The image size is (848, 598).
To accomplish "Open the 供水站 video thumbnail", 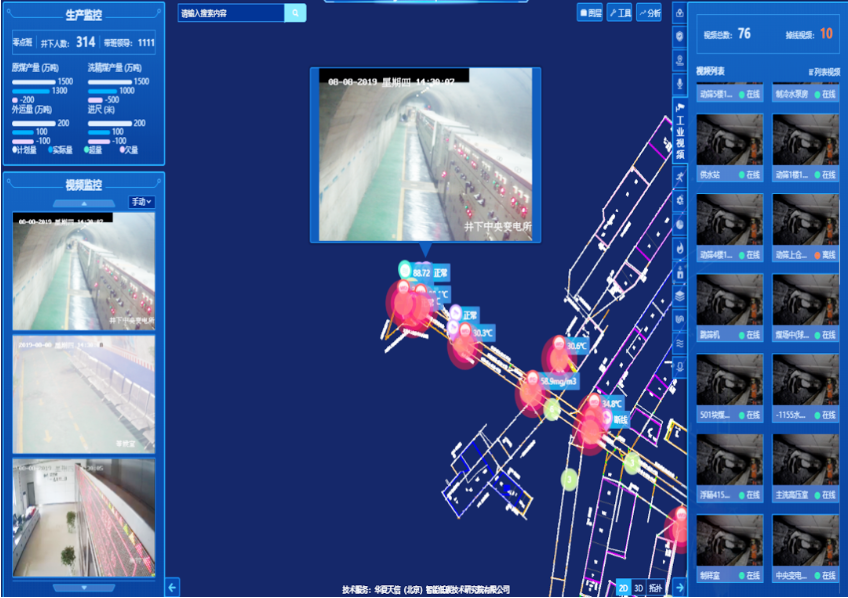I will pos(729,140).
